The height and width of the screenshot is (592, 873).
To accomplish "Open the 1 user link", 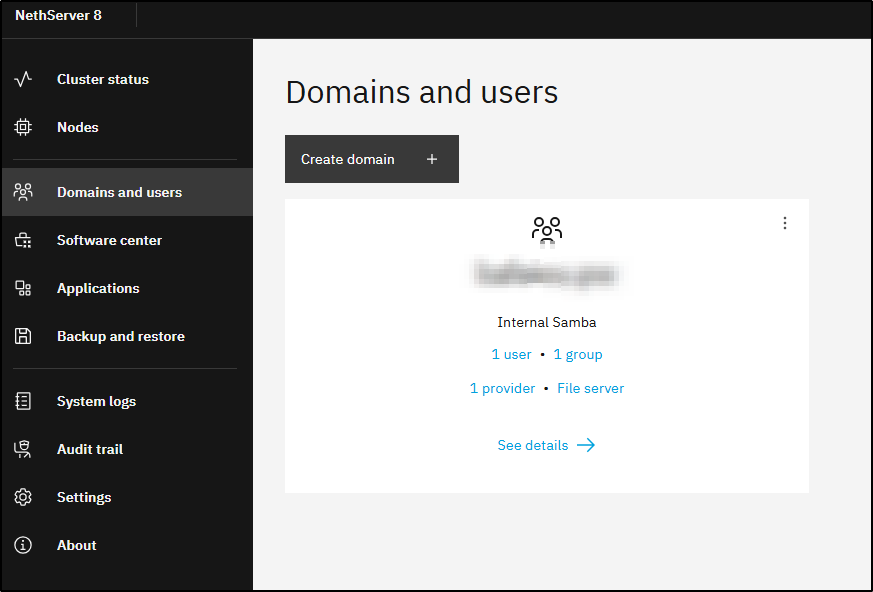I will click(511, 354).
